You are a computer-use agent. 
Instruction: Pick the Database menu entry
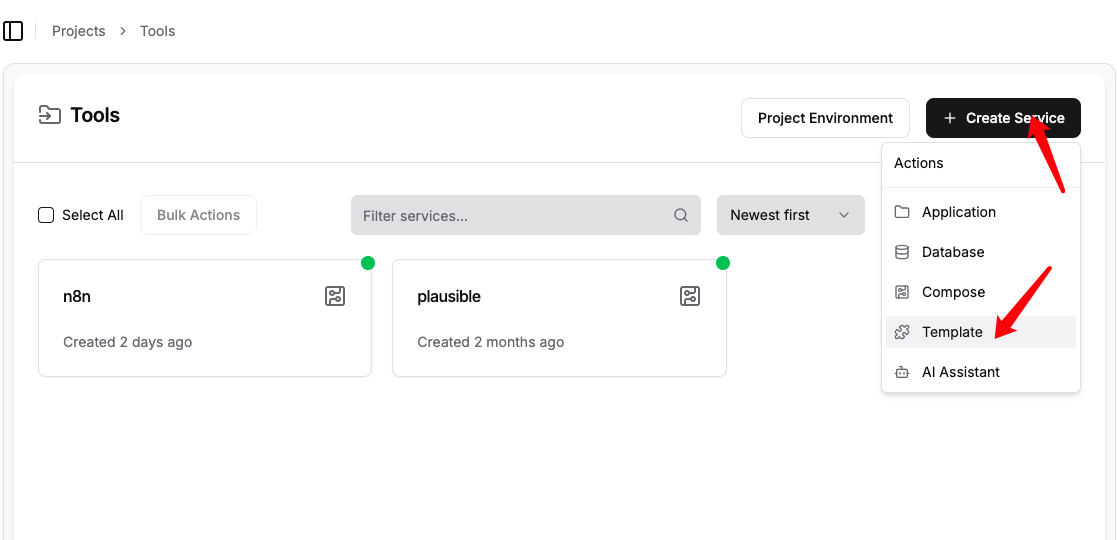coord(953,252)
